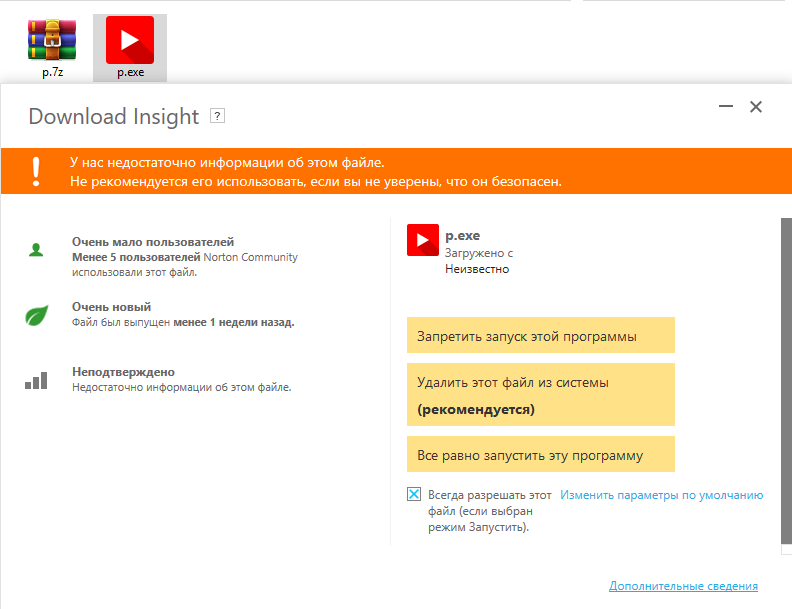Click the green user icon for few users
The image size is (792, 609).
(x=36, y=249)
